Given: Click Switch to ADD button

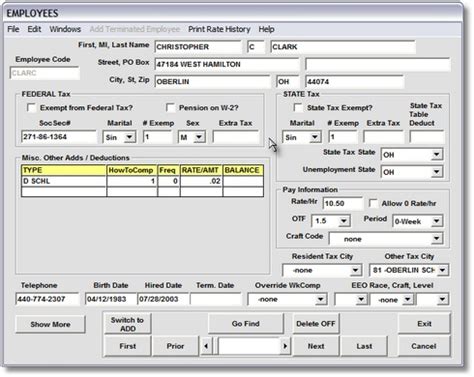Looking at the screenshot, I should [x=127, y=324].
